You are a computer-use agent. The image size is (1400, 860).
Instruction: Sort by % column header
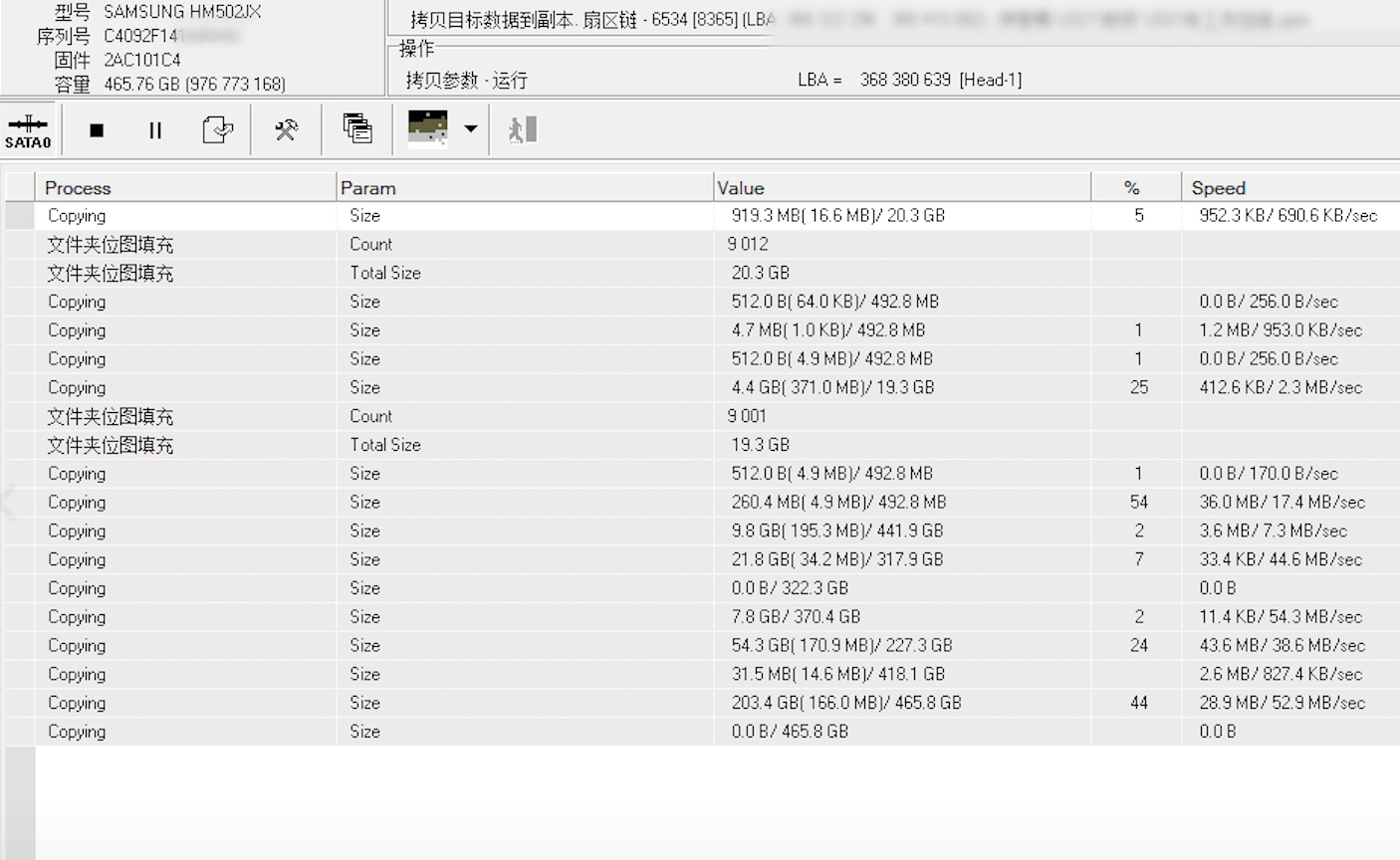[x=1136, y=188]
